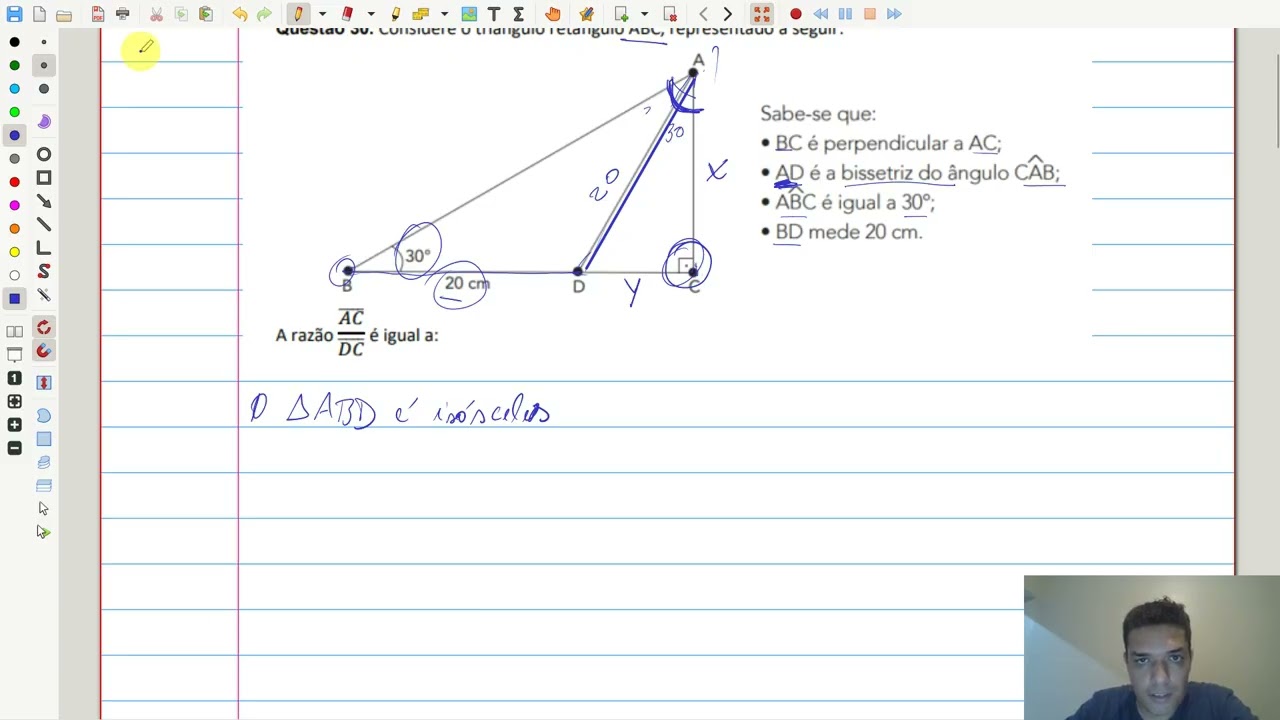Screen dimensions: 1280x720
Task: Expand the insert page dropdown arrow
Action: 645,14
